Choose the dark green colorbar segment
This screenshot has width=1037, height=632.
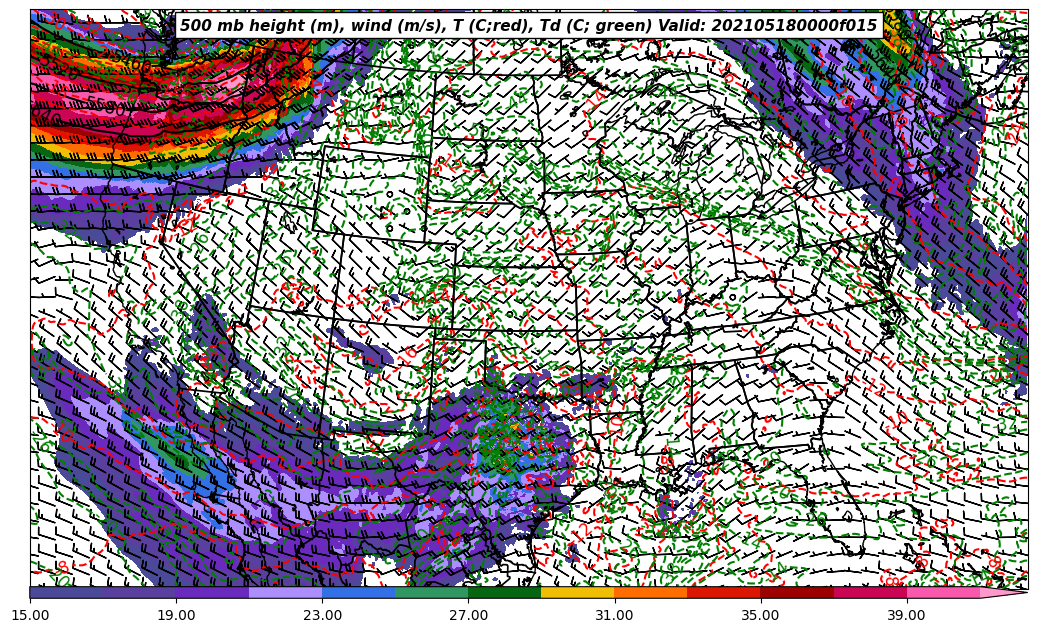point(504,592)
